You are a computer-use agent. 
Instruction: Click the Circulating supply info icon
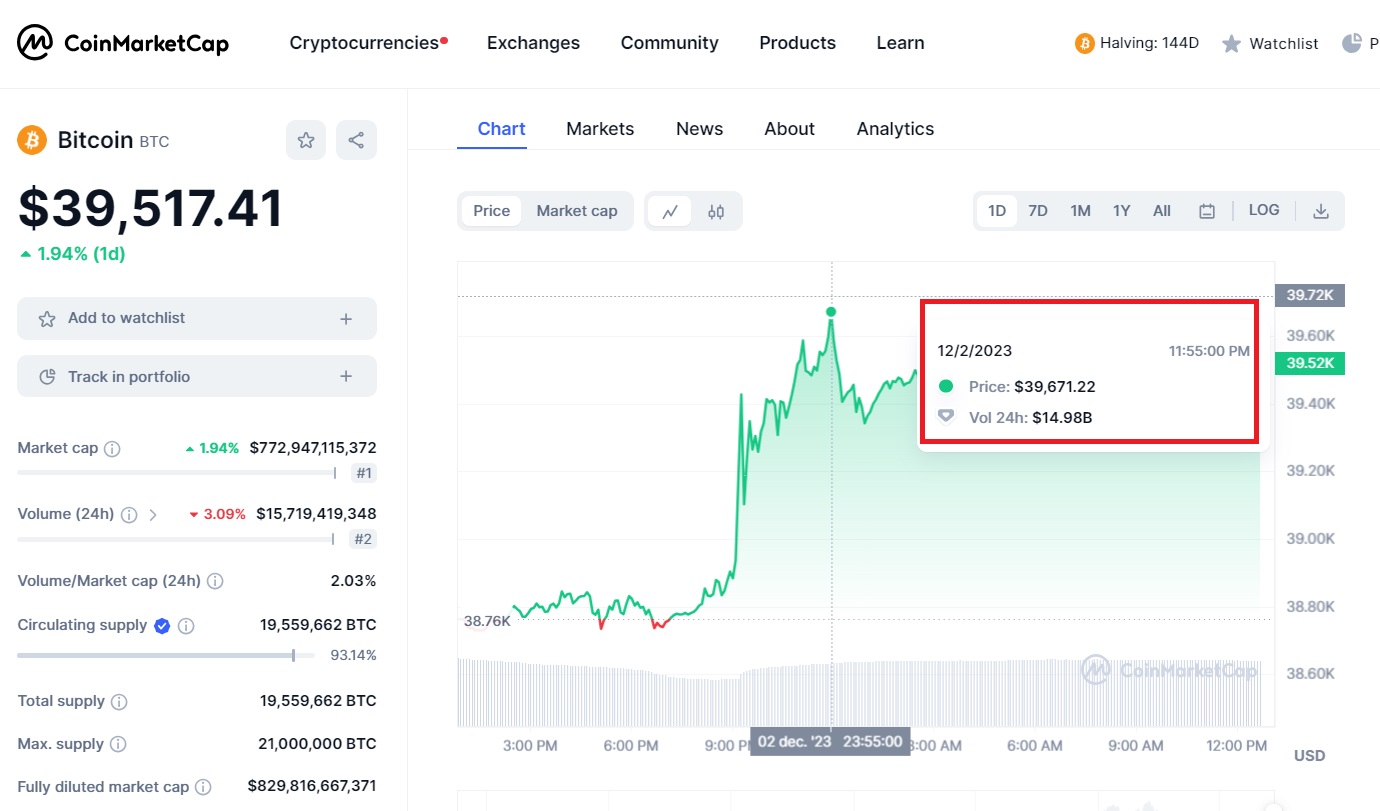186,626
